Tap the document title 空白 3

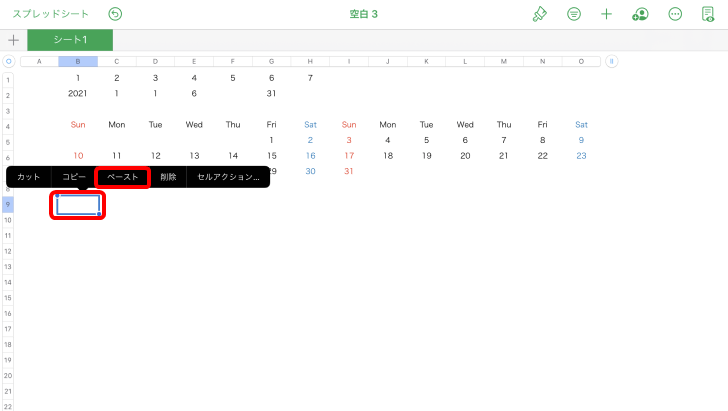coord(364,14)
